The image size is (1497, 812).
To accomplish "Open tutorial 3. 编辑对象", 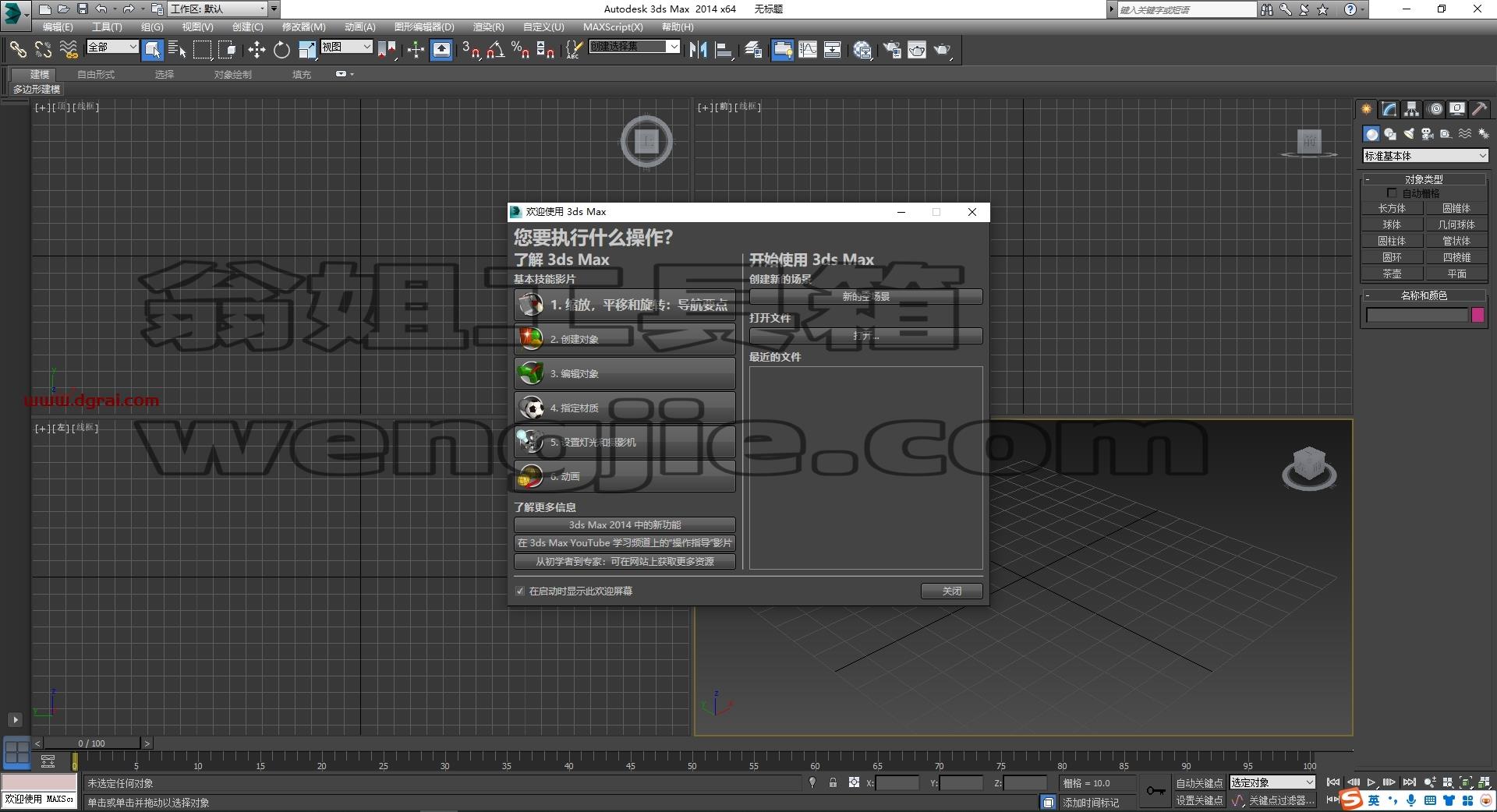I will coord(625,373).
